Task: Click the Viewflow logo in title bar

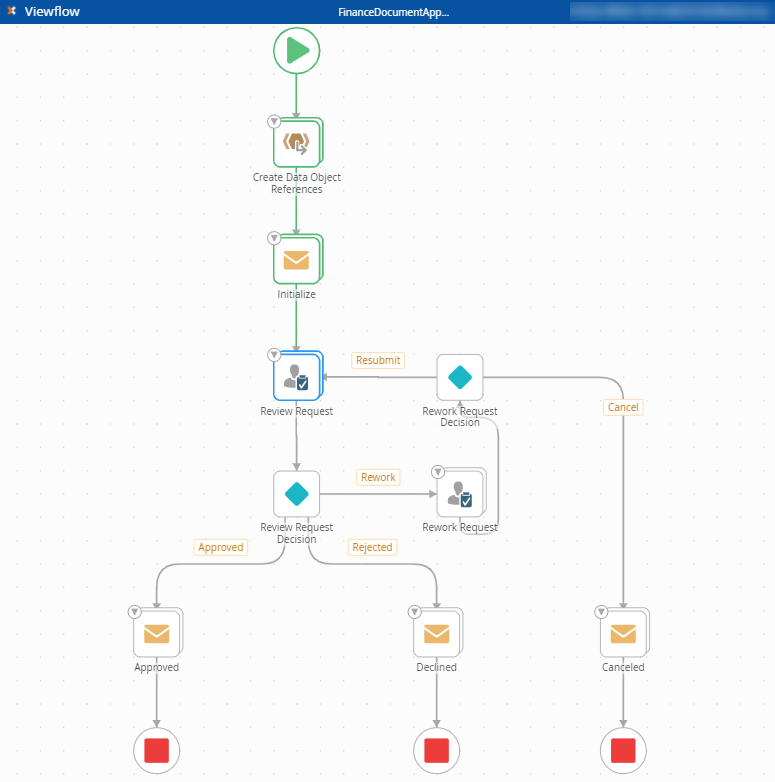Action: click(11, 11)
